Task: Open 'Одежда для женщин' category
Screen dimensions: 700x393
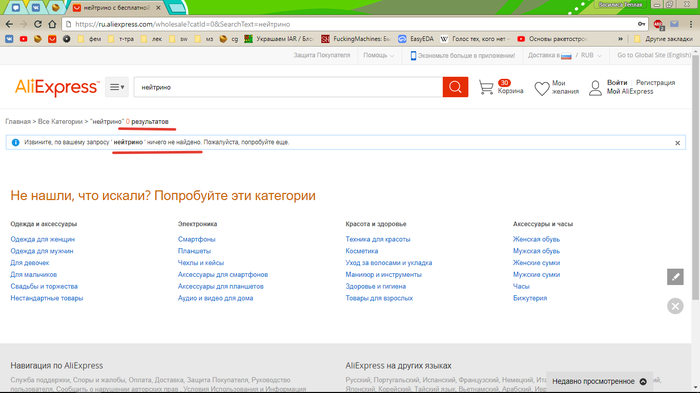Action: click(x=42, y=239)
